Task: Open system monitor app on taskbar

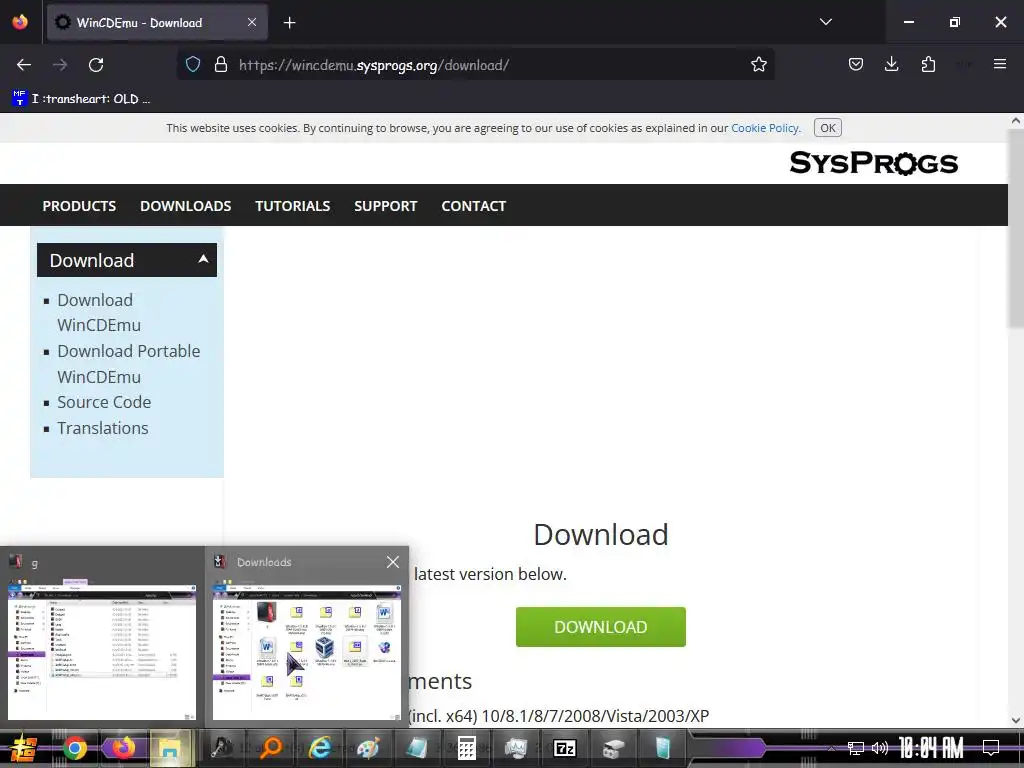Action: (515, 748)
